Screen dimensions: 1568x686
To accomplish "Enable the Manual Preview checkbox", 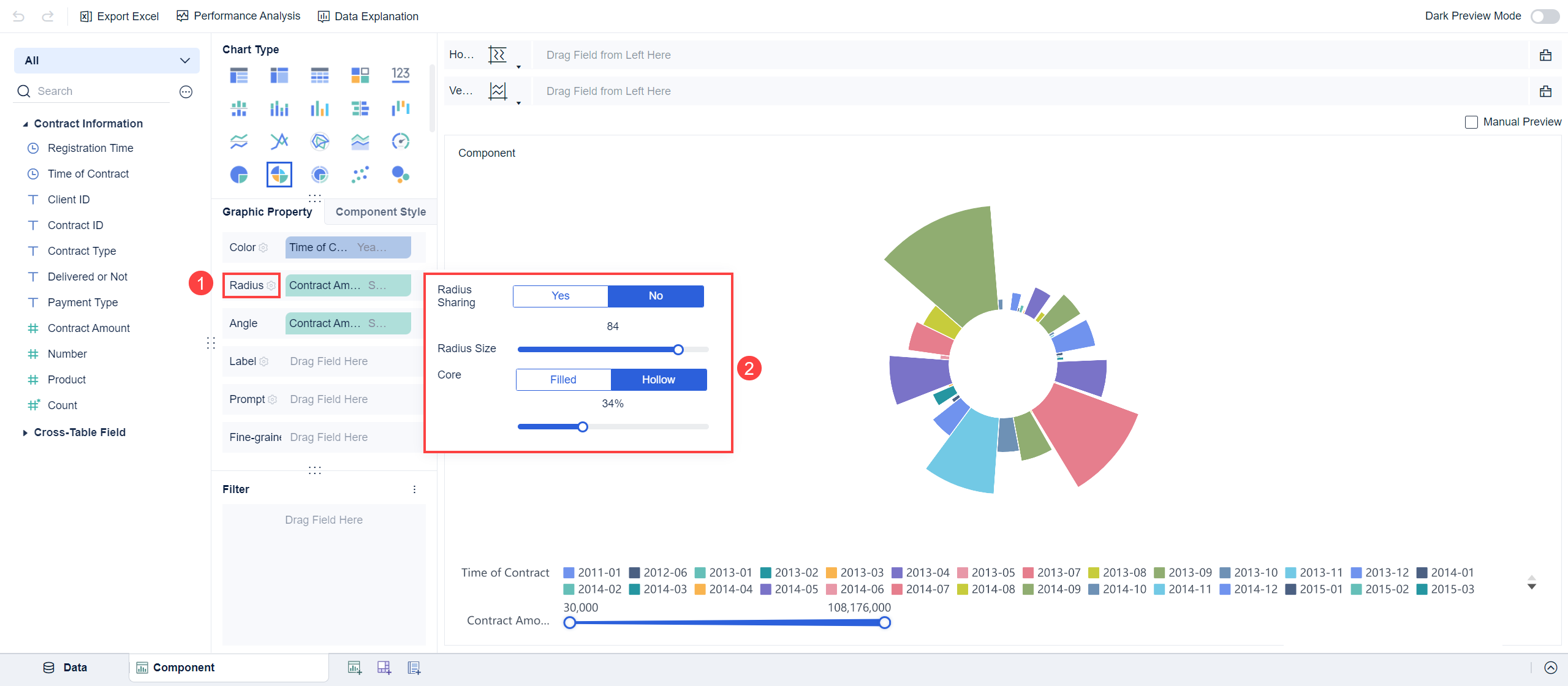I will pos(1471,122).
